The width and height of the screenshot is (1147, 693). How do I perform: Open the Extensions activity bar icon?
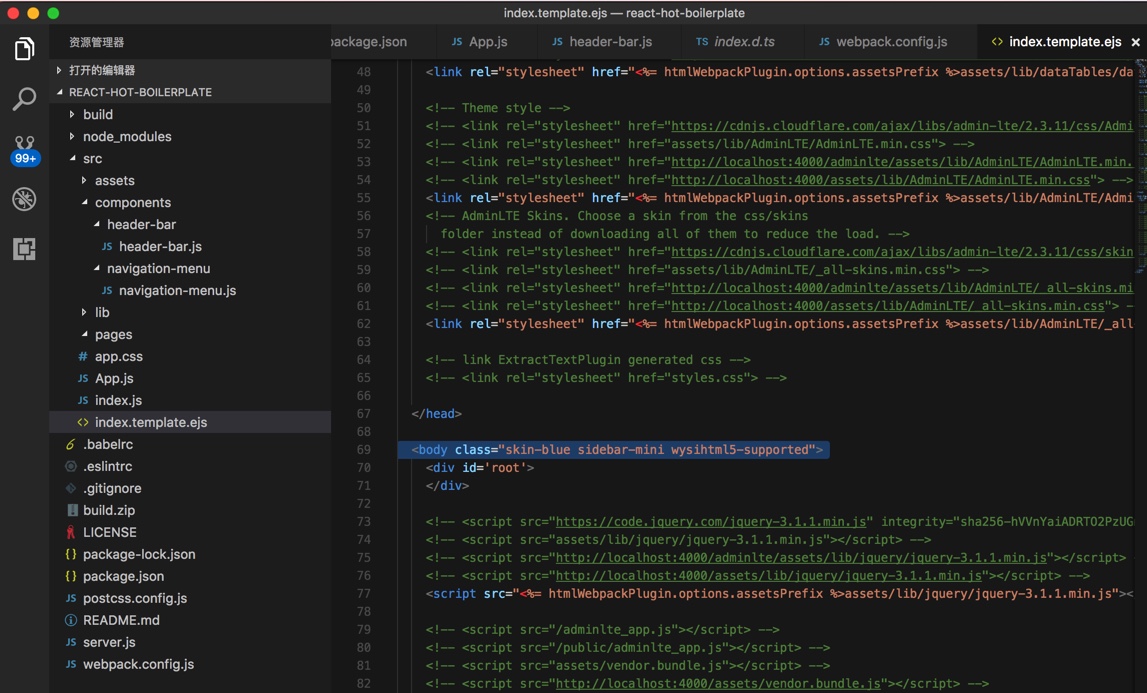click(24, 249)
